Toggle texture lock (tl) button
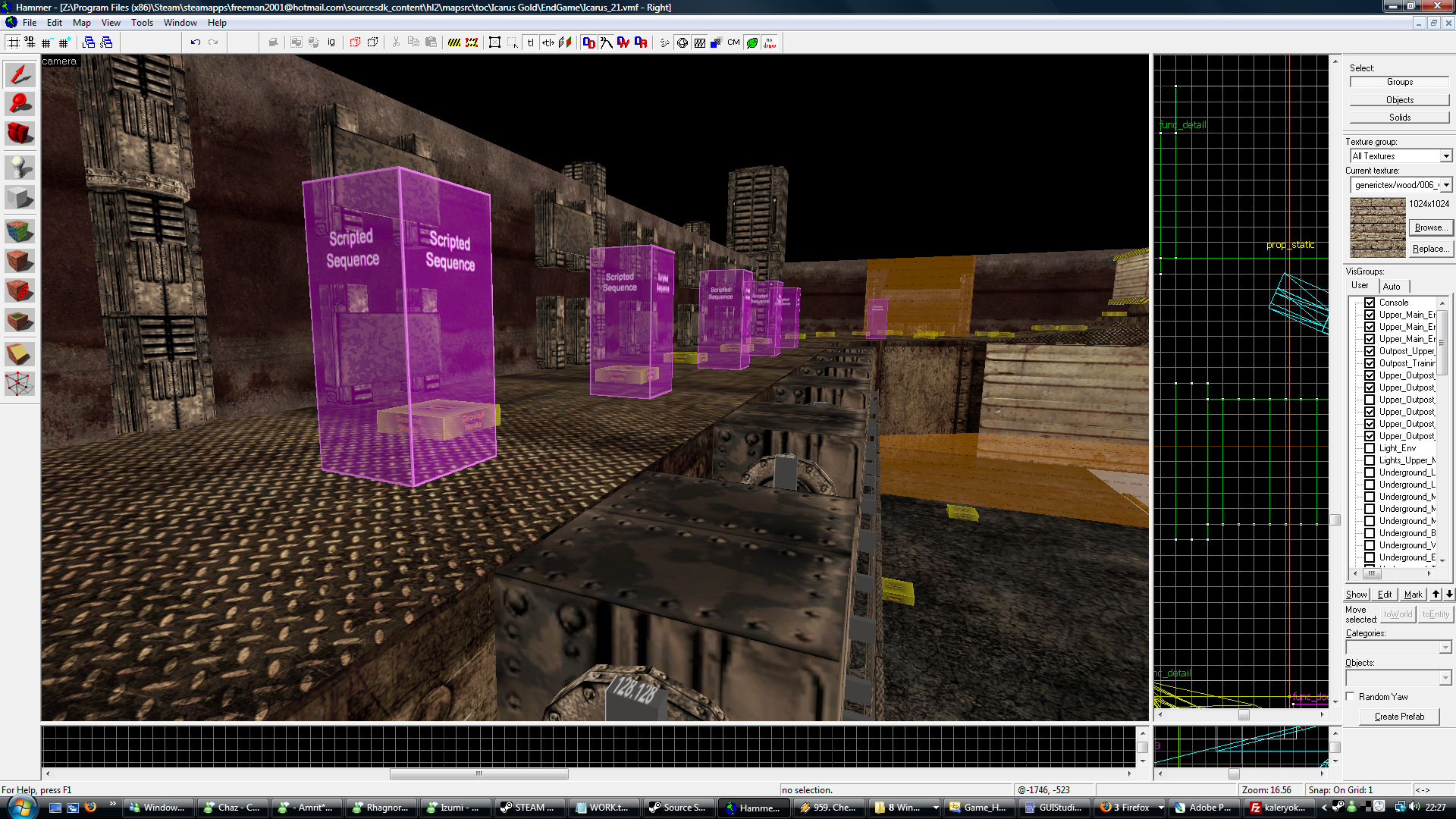 pos(531,42)
